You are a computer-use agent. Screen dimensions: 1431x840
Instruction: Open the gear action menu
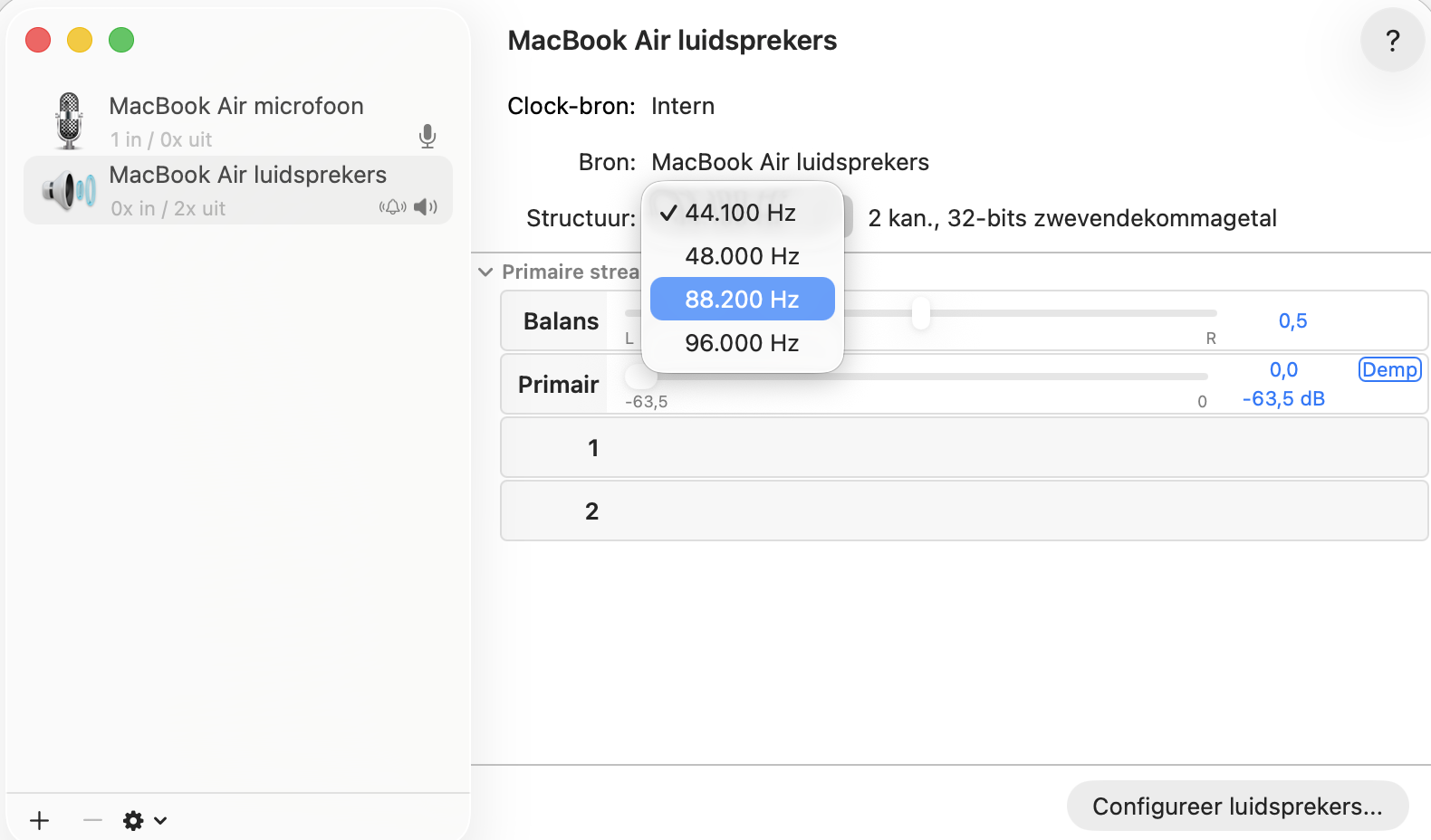click(x=134, y=820)
